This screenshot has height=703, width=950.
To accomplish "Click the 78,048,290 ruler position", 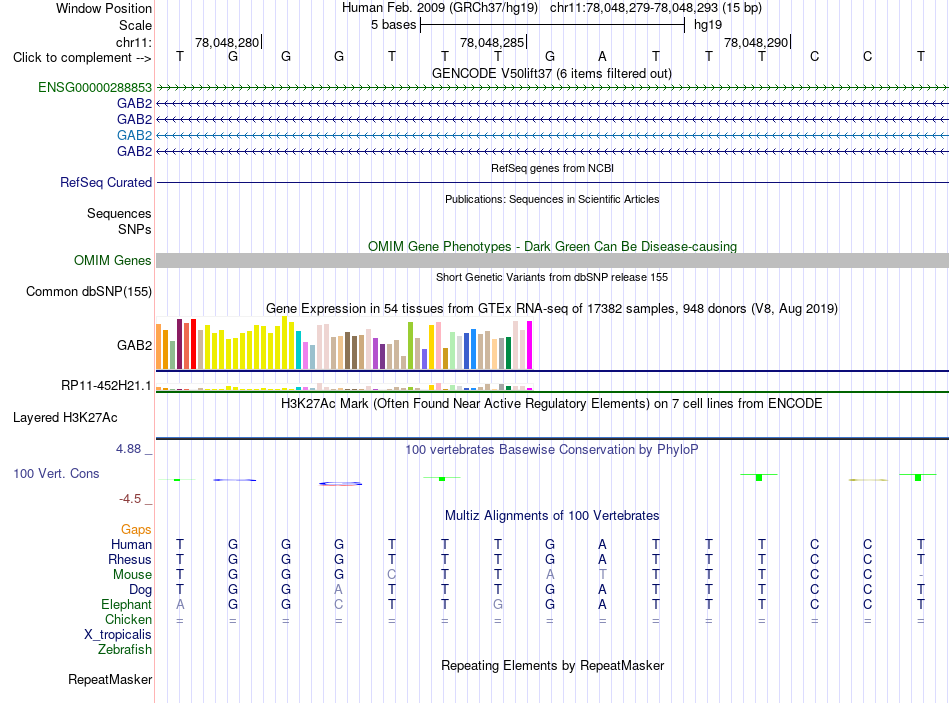I will 756,42.
